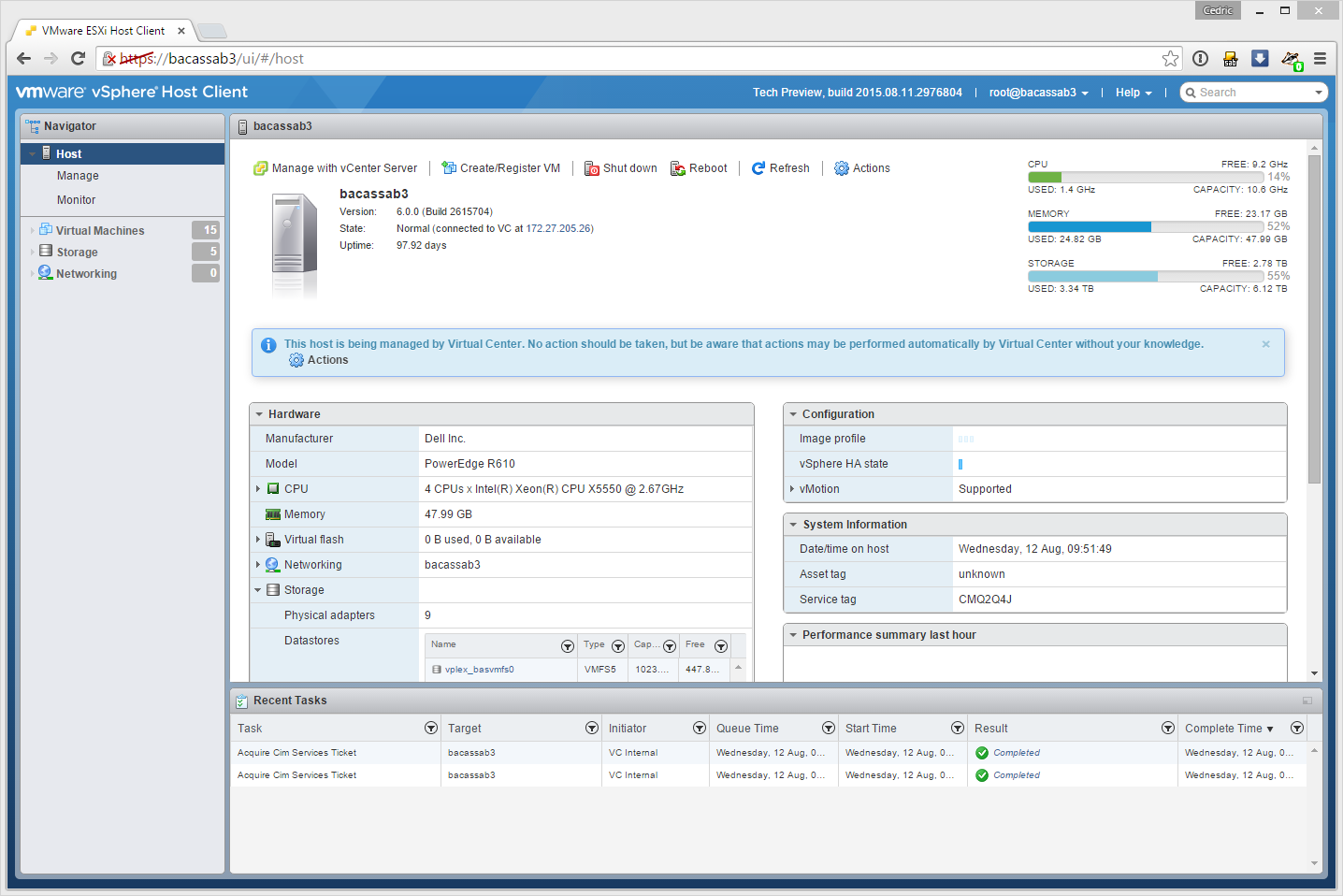The height and width of the screenshot is (896, 1343).
Task: Dismiss the Virtual Center warning banner
Action: point(1265,344)
